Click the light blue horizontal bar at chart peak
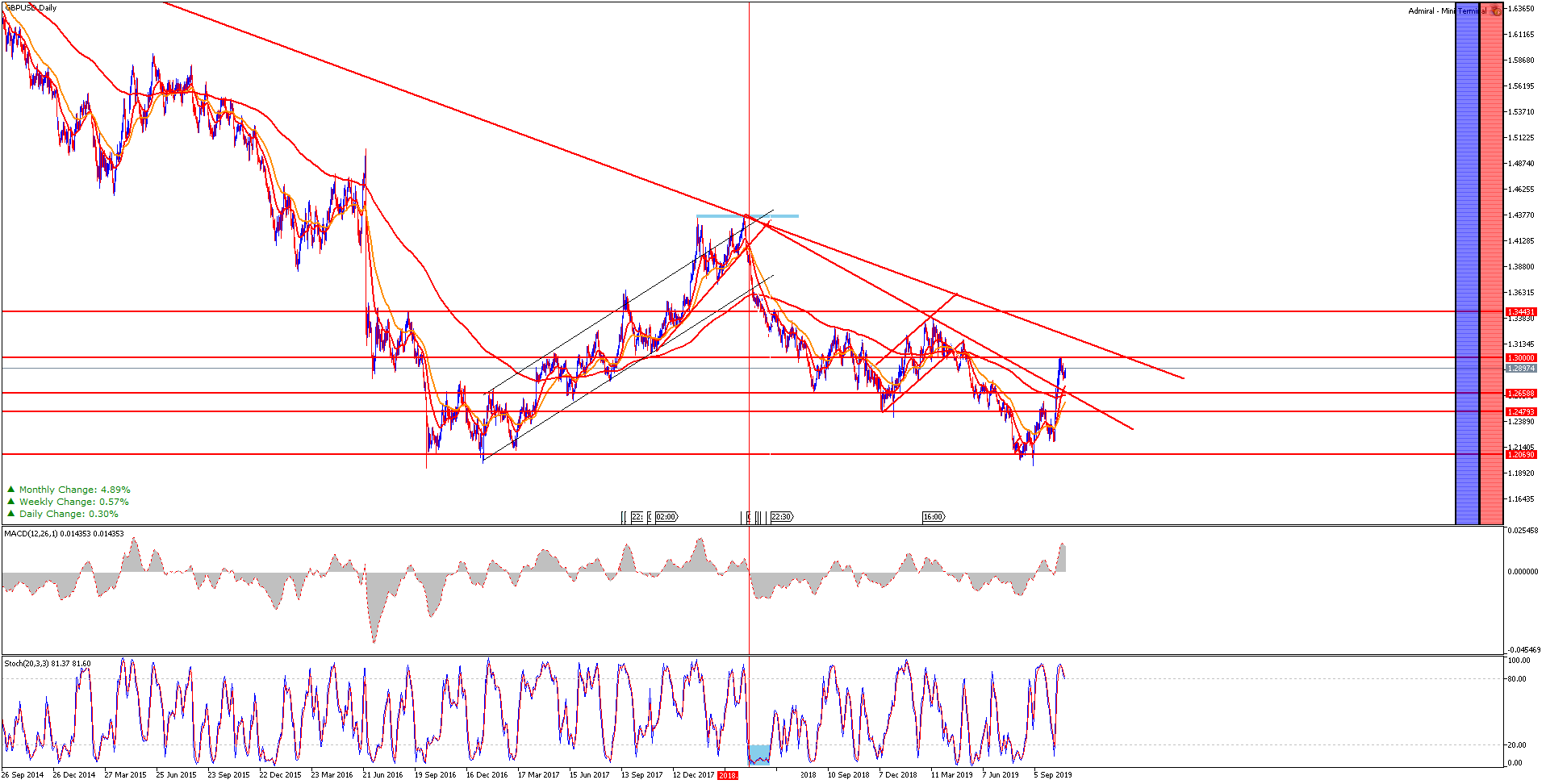This screenshot has height=784, width=1546. (x=748, y=216)
